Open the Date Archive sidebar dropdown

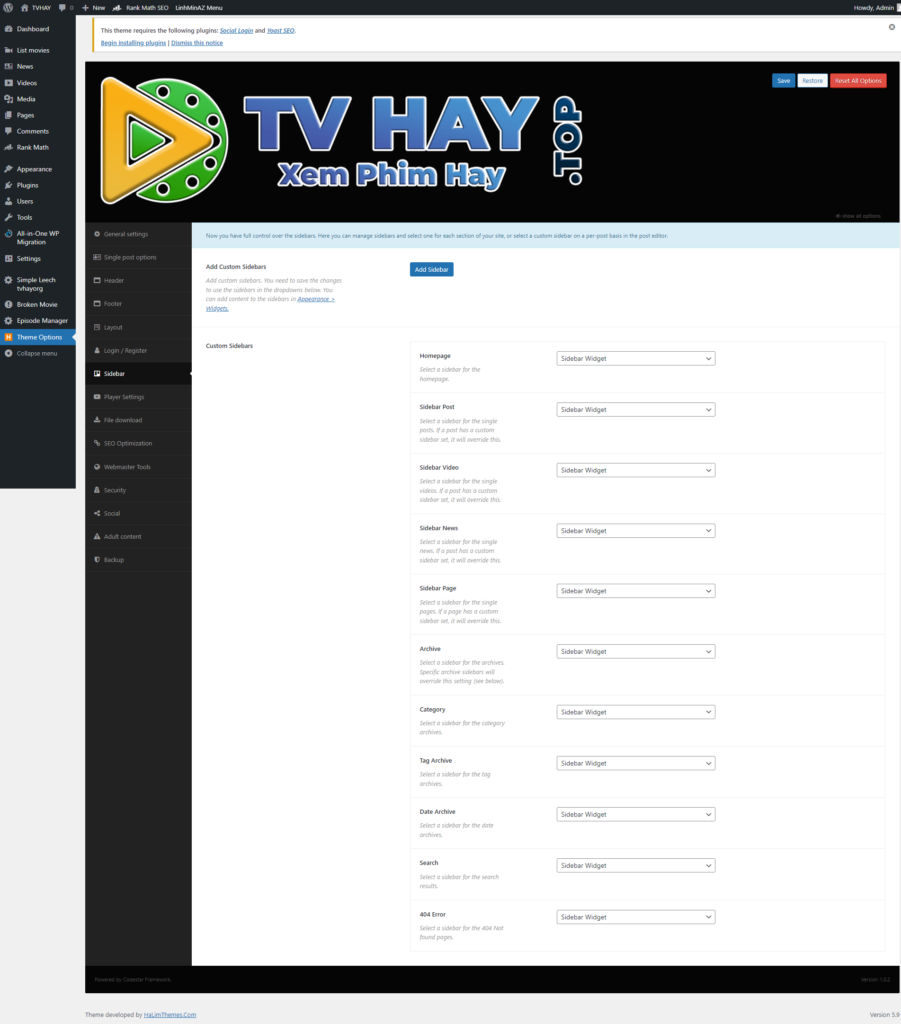coord(635,814)
